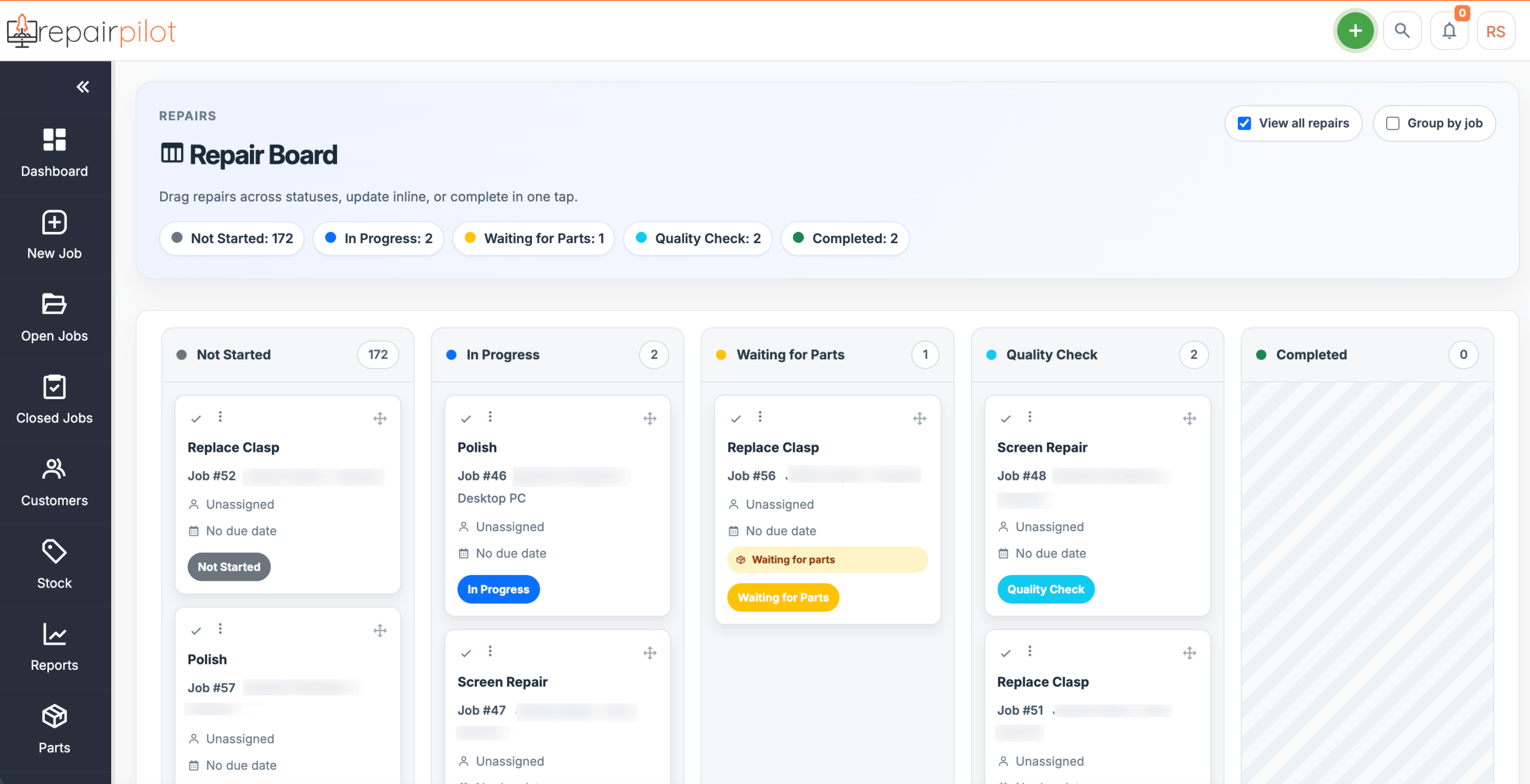Mark Job #52 Replace Clasp complete checkmark
Screen dimensions: 1530x784
click(x=196, y=419)
